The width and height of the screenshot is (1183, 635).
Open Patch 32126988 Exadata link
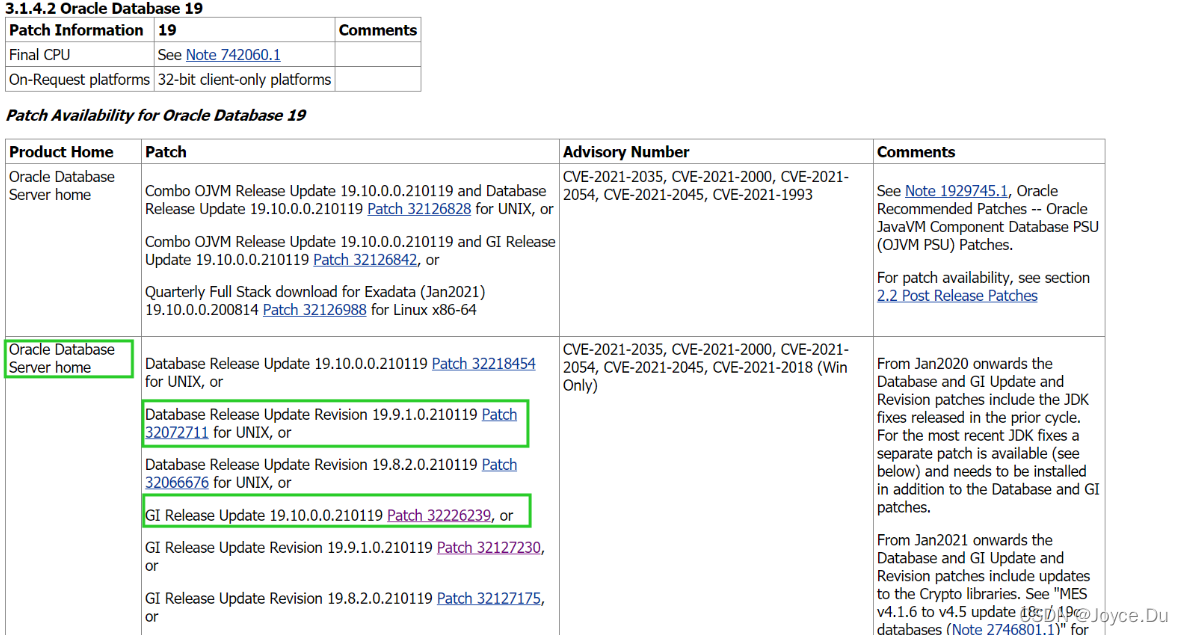(x=315, y=310)
